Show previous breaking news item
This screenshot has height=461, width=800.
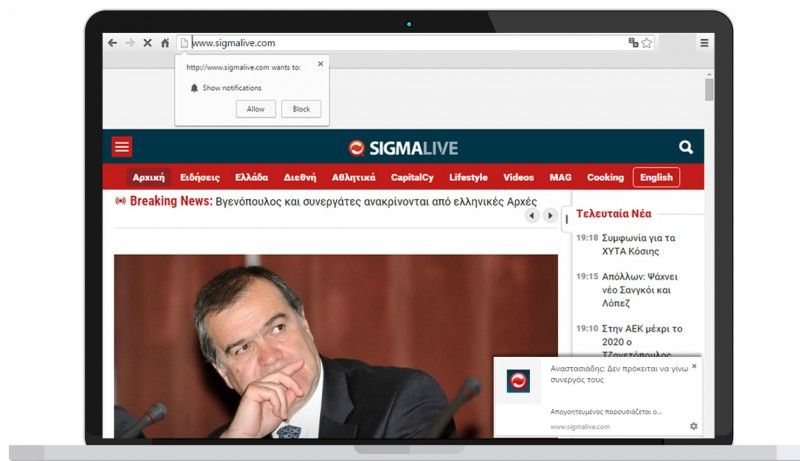pos(532,216)
